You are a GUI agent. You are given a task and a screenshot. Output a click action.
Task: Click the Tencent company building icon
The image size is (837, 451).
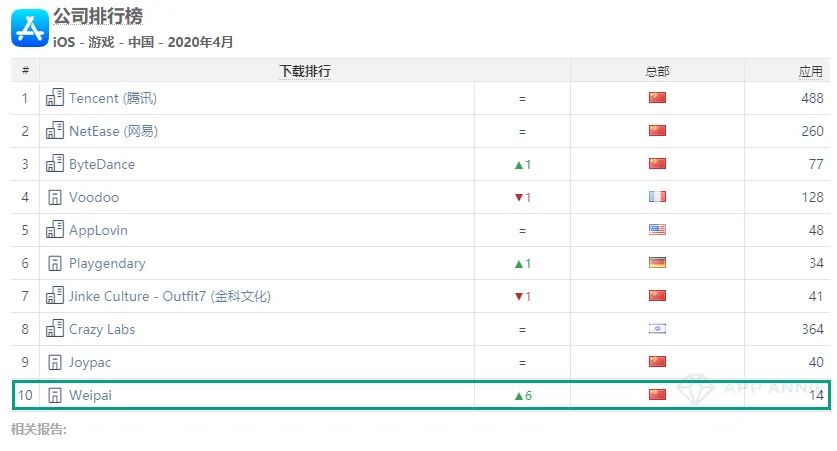(x=54, y=98)
